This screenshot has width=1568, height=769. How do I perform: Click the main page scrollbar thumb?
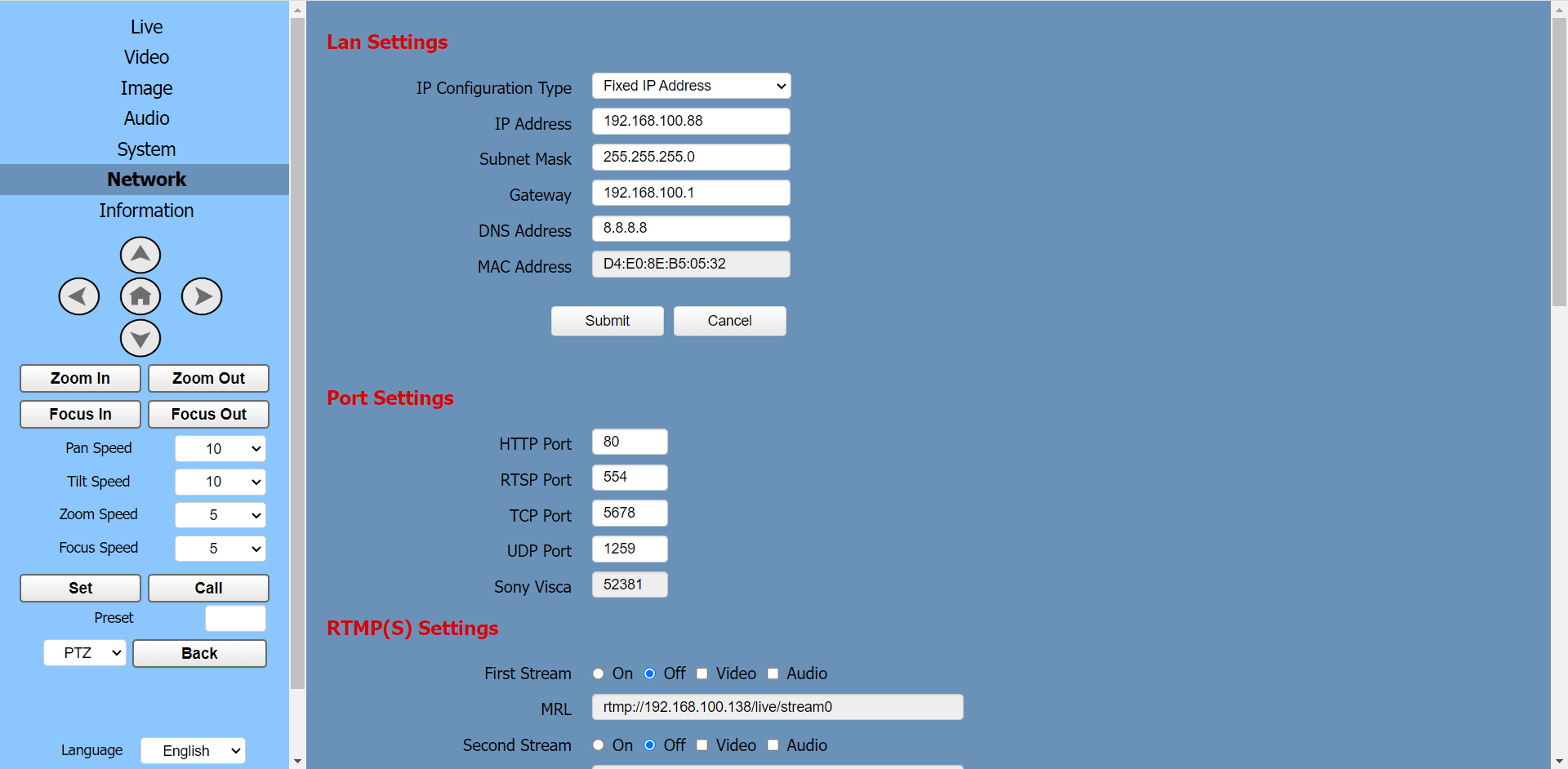1559,162
